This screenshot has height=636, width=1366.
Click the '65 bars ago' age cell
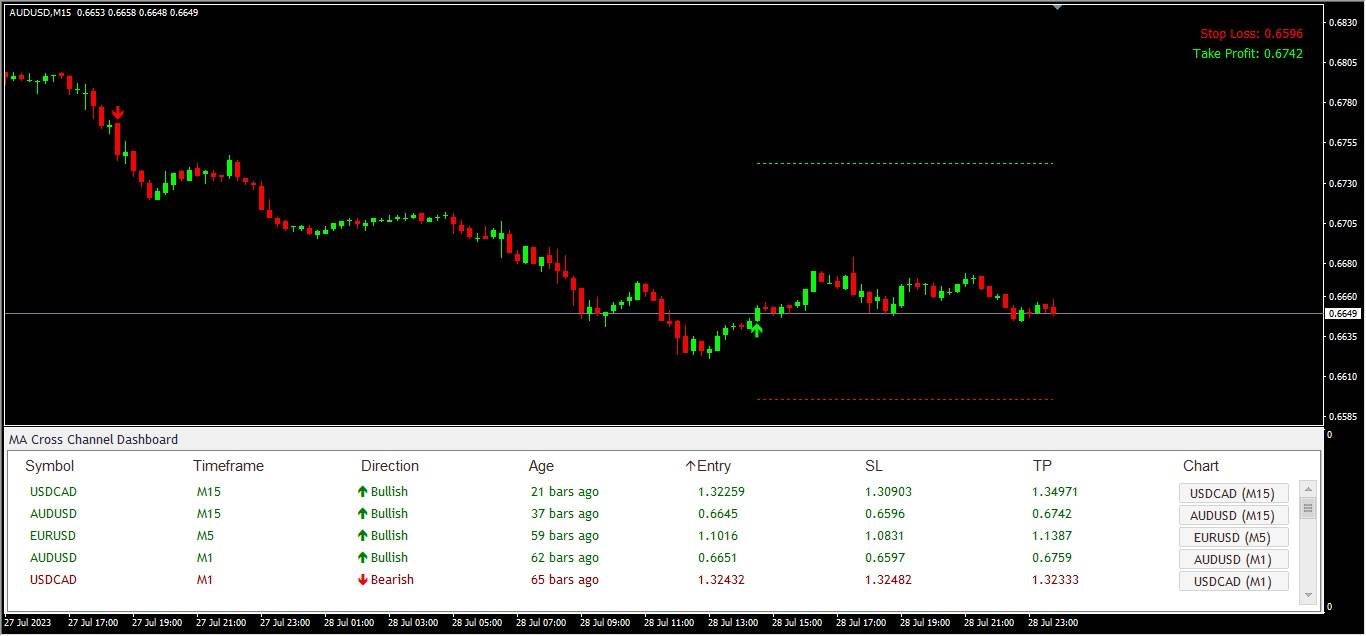click(x=565, y=579)
